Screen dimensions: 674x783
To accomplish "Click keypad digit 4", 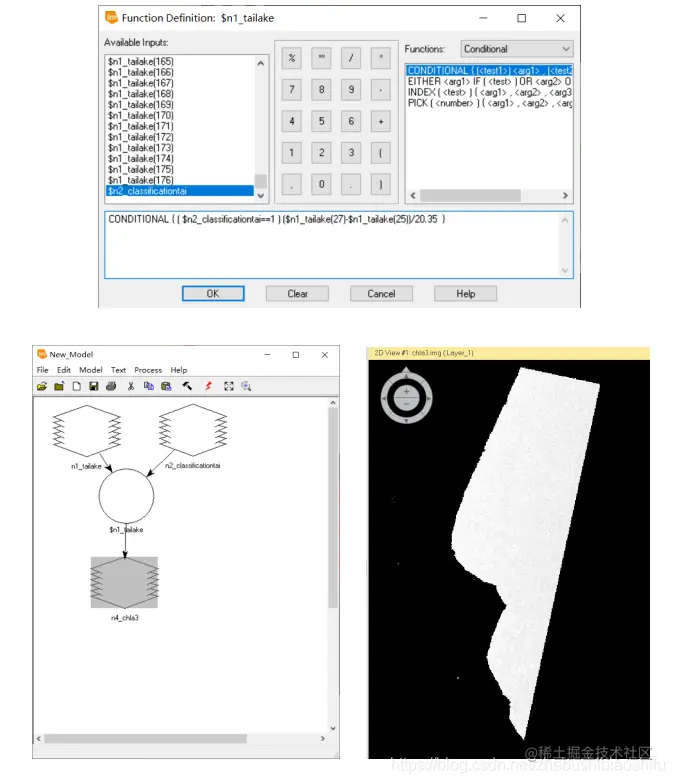I will tap(292, 121).
